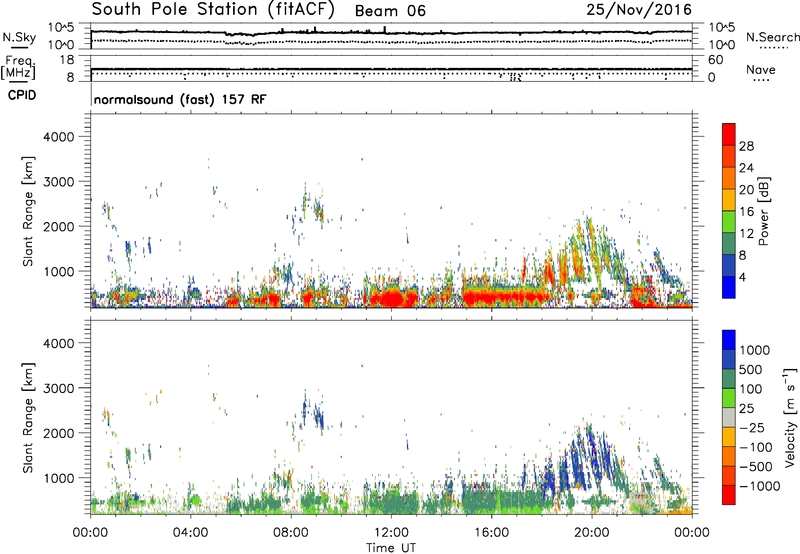Click the solid frequency trace line
The image size is (800, 554).
pyautogui.click(x=391, y=69)
